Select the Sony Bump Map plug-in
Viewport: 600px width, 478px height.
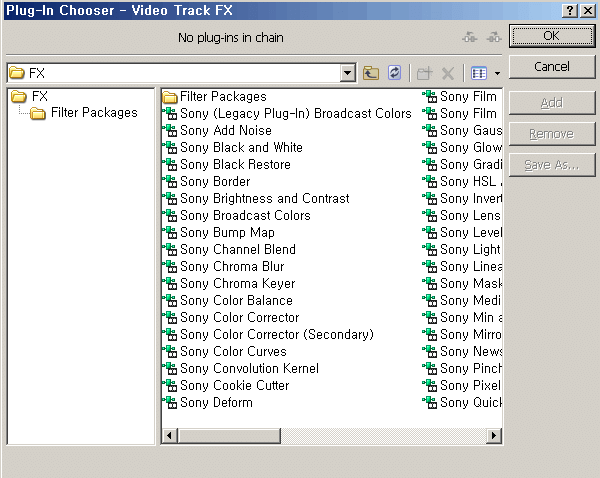click(x=218, y=232)
